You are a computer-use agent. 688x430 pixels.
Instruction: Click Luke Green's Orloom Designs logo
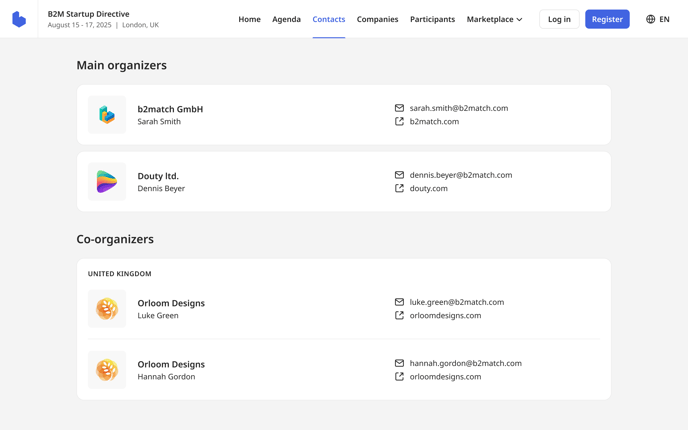point(107,309)
